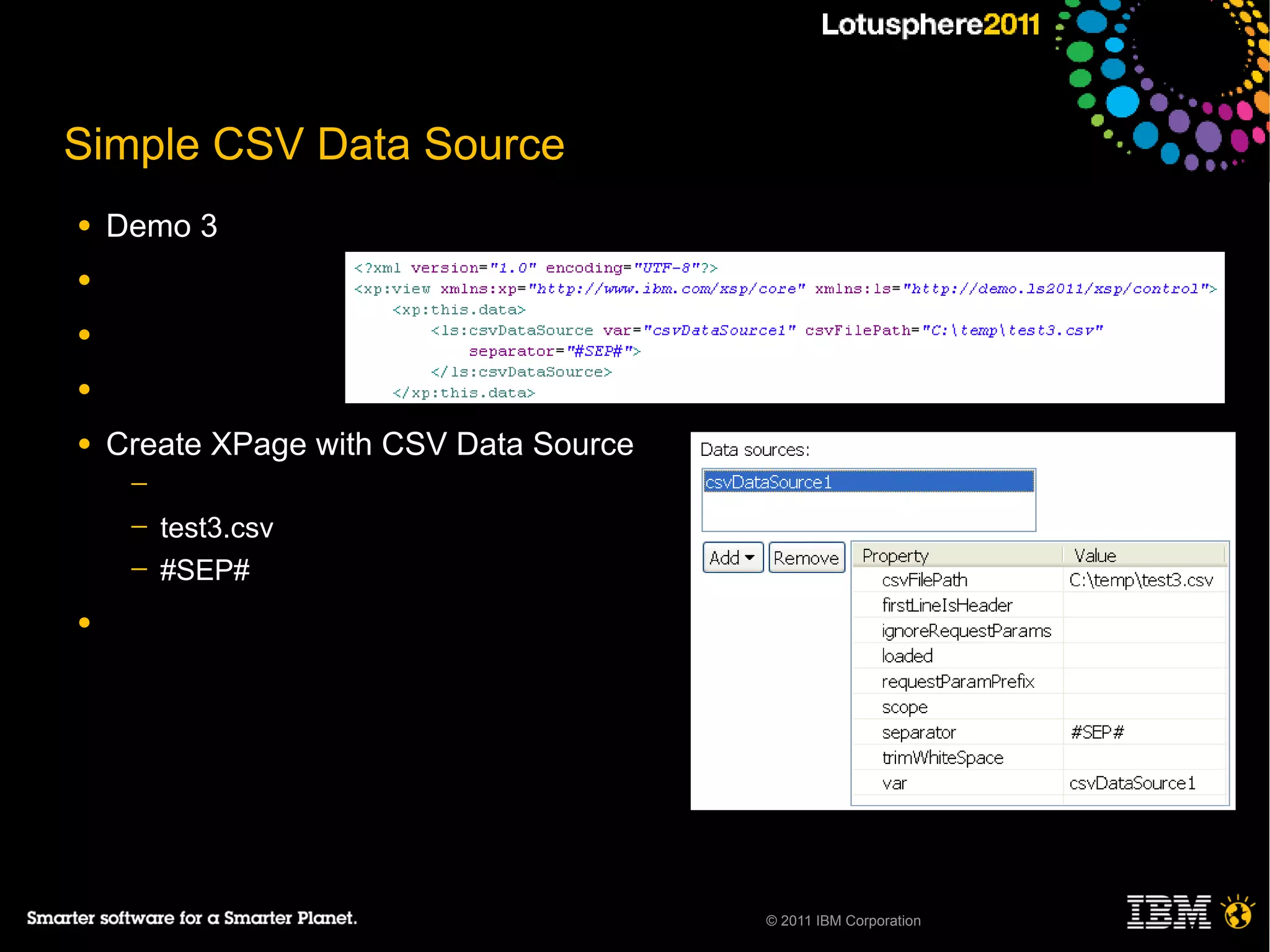Image resolution: width=1270 pixels, height=952 pixels.
Task: Click the Remove button
Action: pyautogui.click(x=806, y=558)
